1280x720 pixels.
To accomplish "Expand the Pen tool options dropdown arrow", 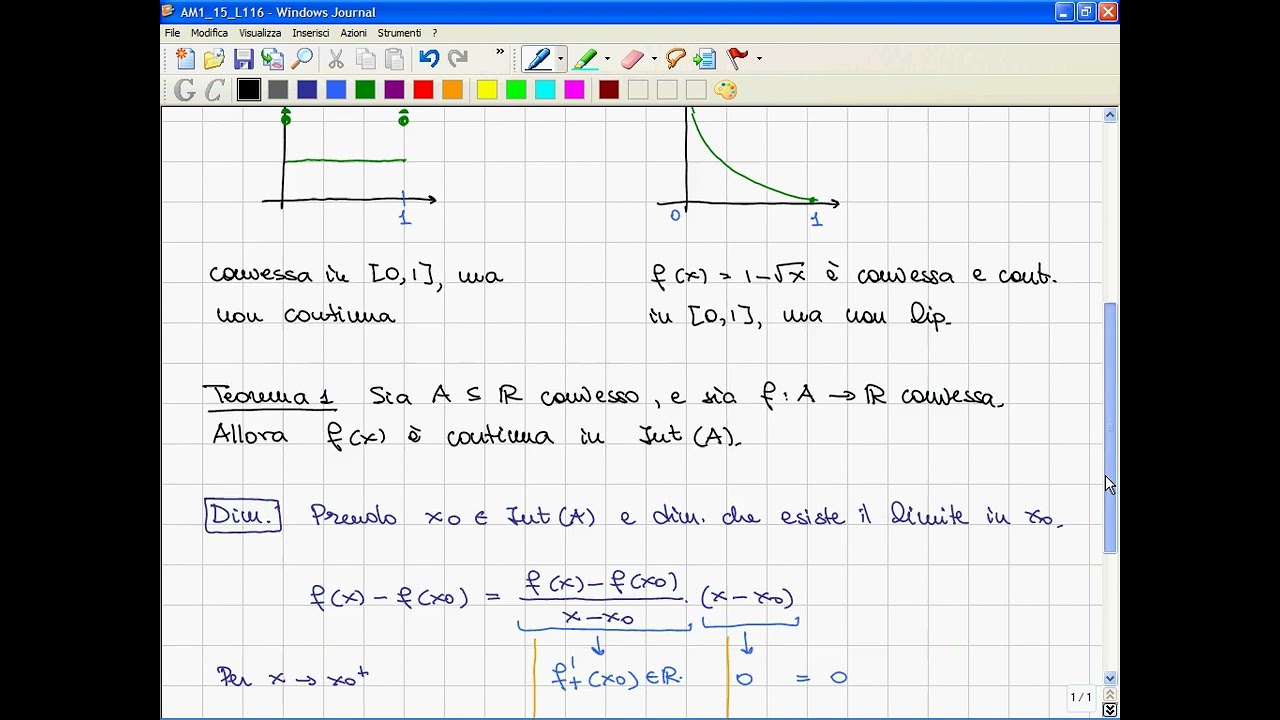I will (560, 59).
